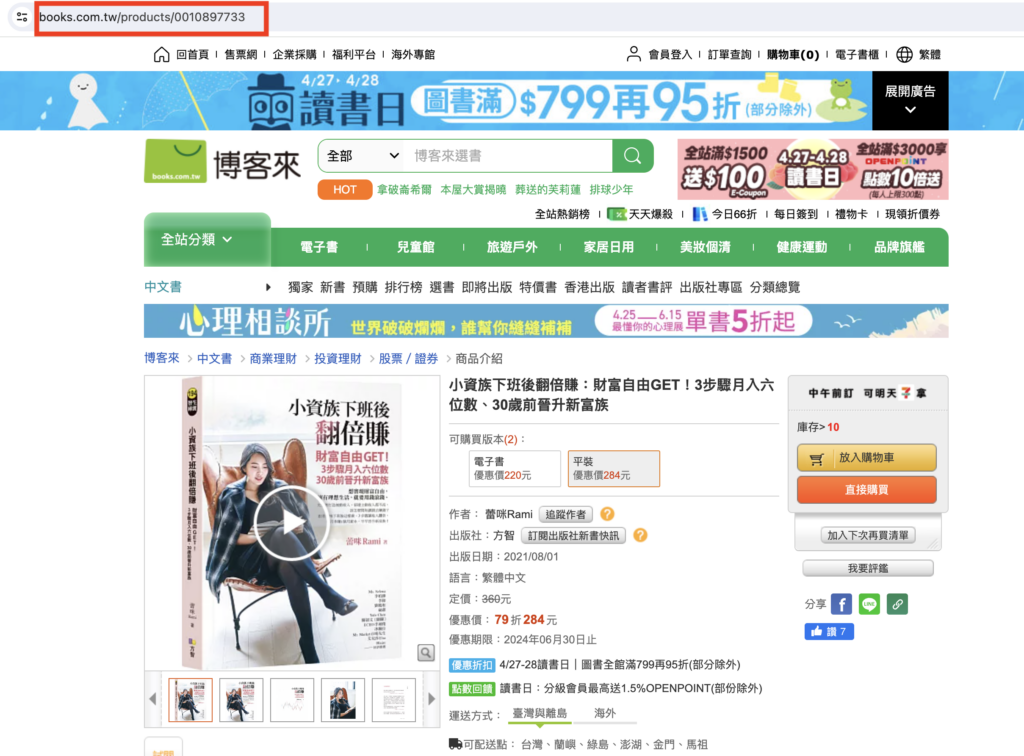Click the 優惠折扣 blue tag
This screenshot has height=756, width=1024.
[x=472, y=665]
